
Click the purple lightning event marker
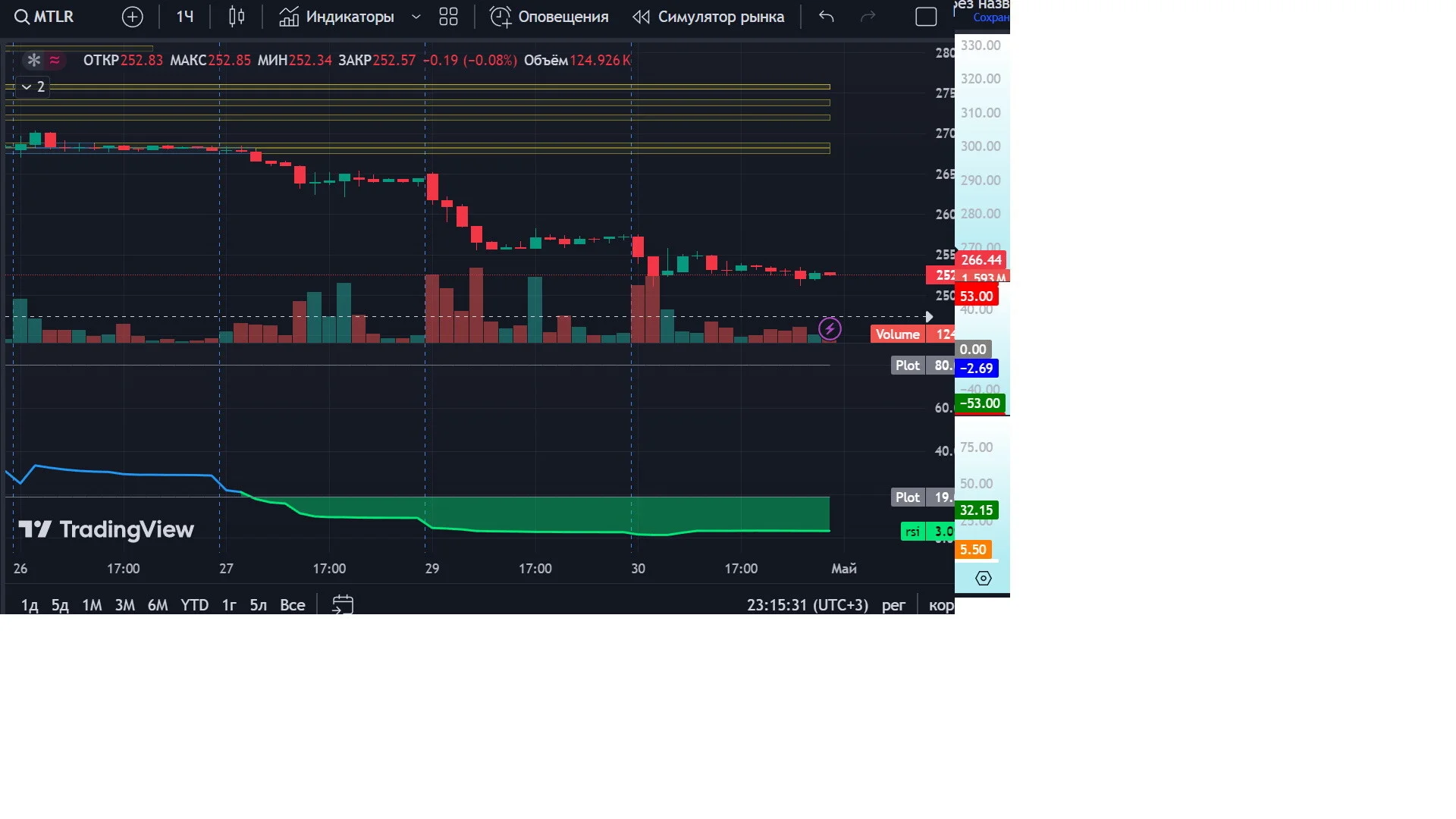tap(830, 328)
